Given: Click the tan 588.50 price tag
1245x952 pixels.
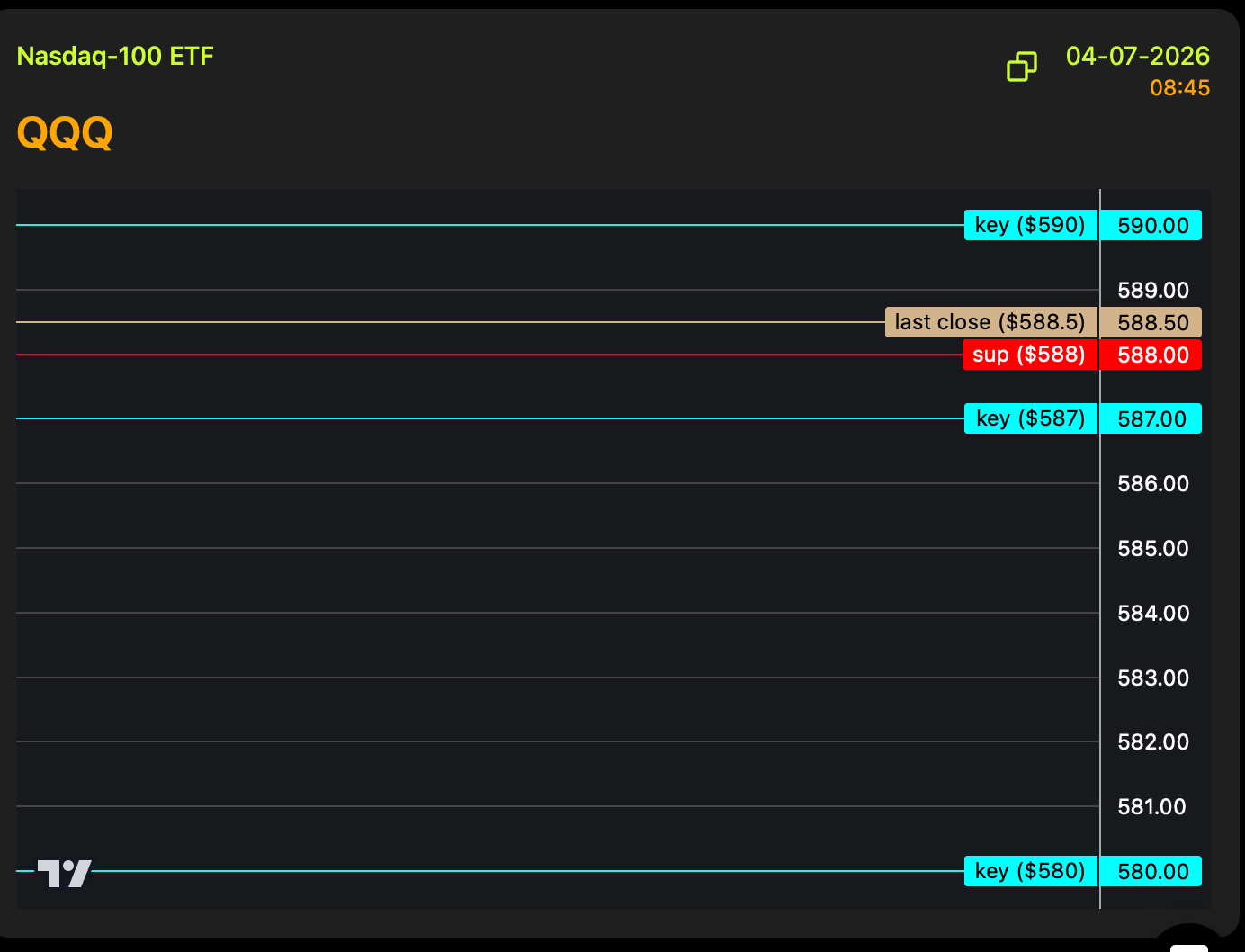Looking at the screenshot, I should pos(1152,323).
